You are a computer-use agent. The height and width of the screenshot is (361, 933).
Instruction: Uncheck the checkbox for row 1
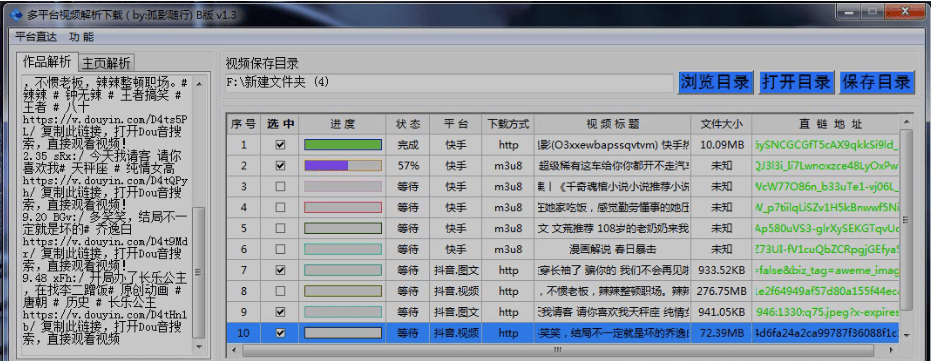point(280,145)
